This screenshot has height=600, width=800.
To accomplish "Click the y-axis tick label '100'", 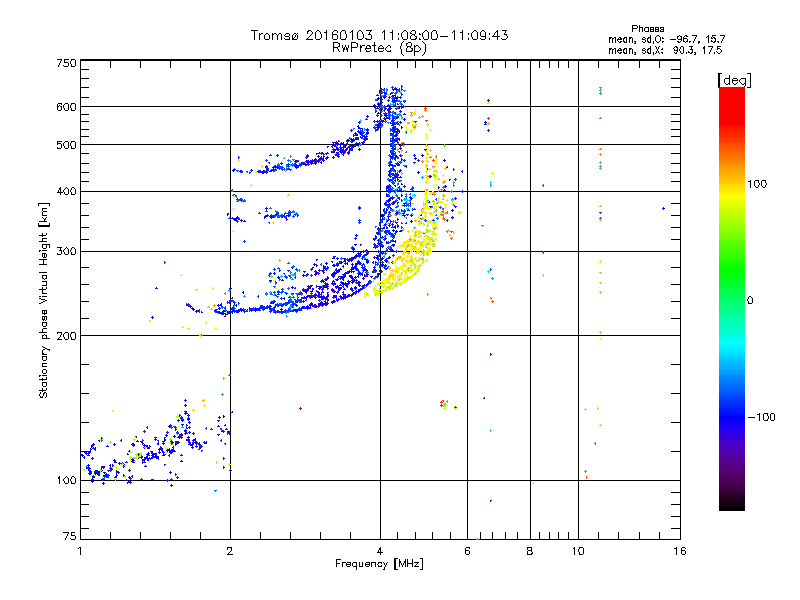I will point(66,480).
